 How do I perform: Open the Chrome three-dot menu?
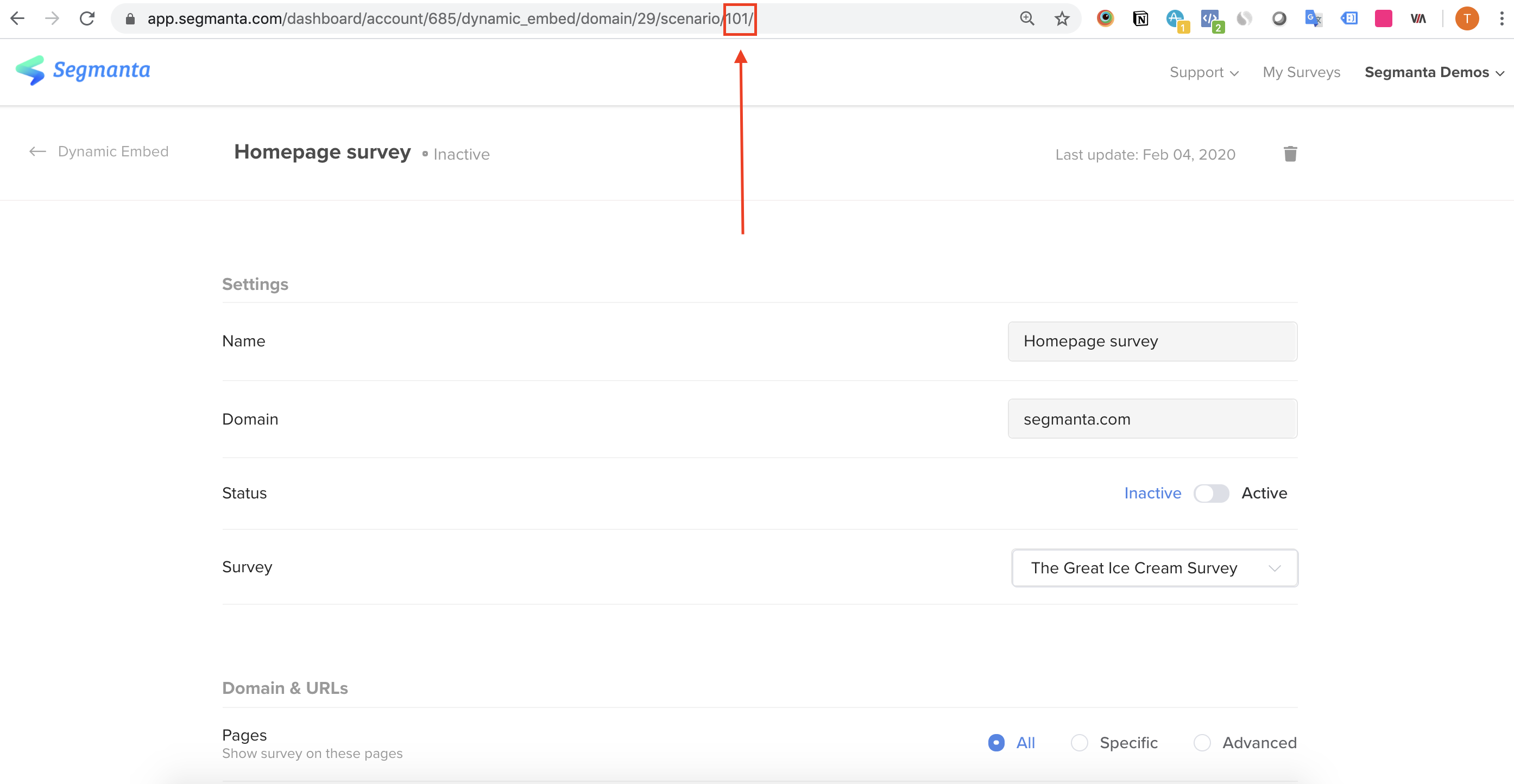click(x=1502, y=18)
